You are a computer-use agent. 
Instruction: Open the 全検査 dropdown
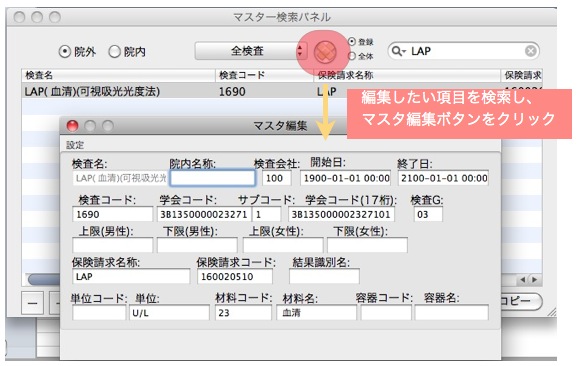pyautogui.click(x=251, y=51)
